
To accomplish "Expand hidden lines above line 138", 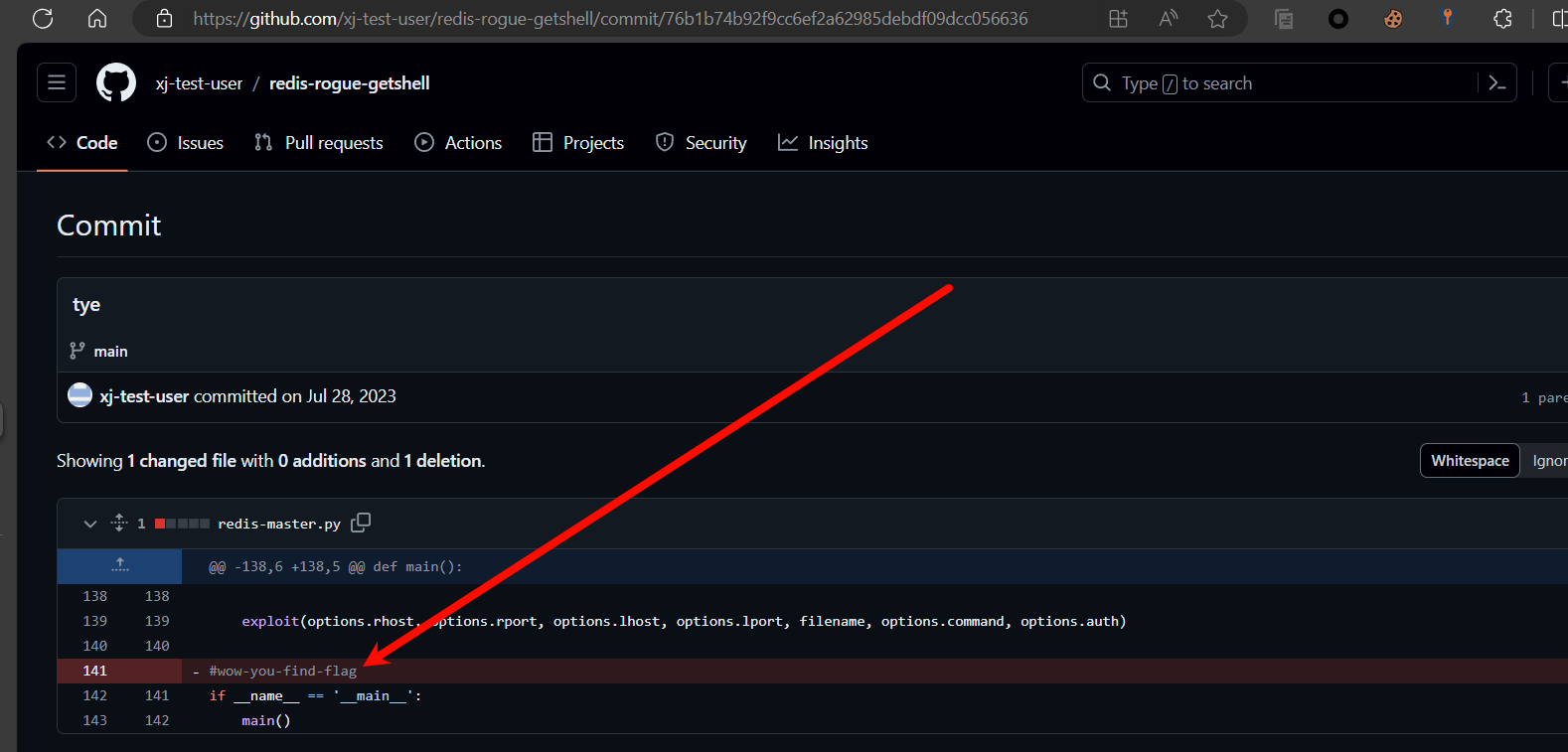I will 120,566.
